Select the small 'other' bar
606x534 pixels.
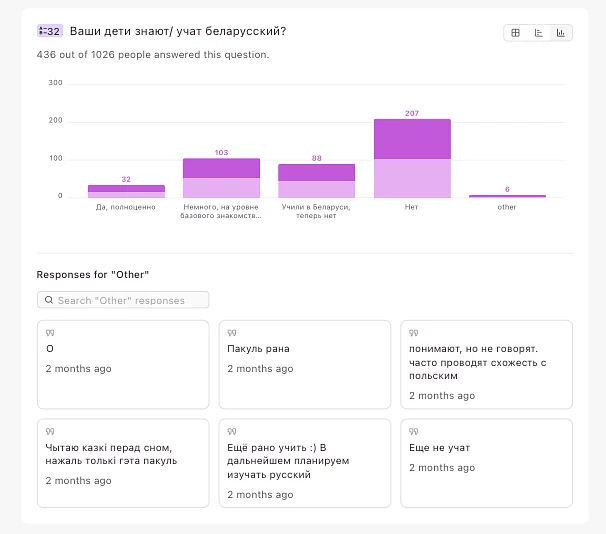[507, 196]
